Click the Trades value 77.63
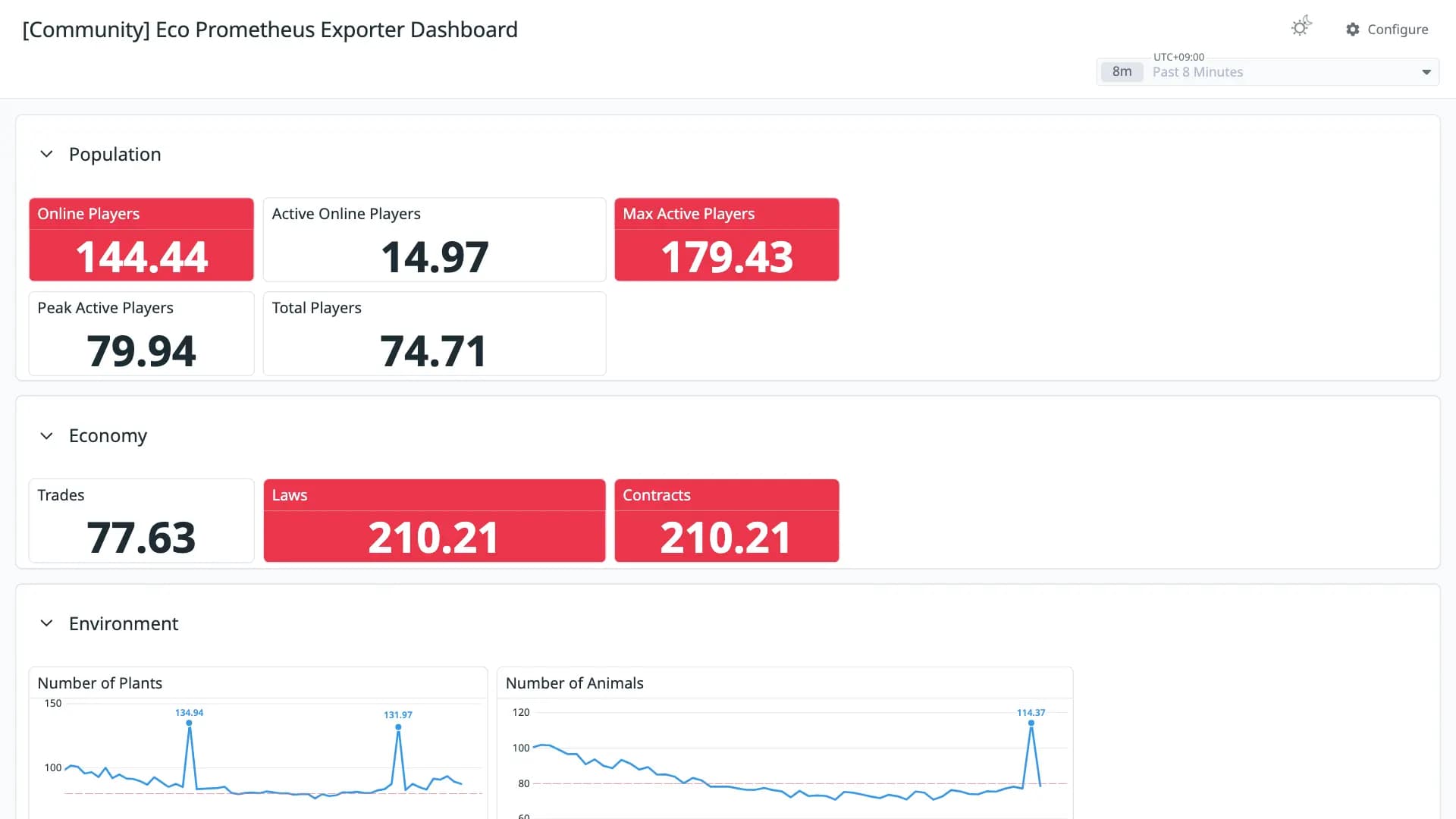1456x819 pixels. [141, 538]
